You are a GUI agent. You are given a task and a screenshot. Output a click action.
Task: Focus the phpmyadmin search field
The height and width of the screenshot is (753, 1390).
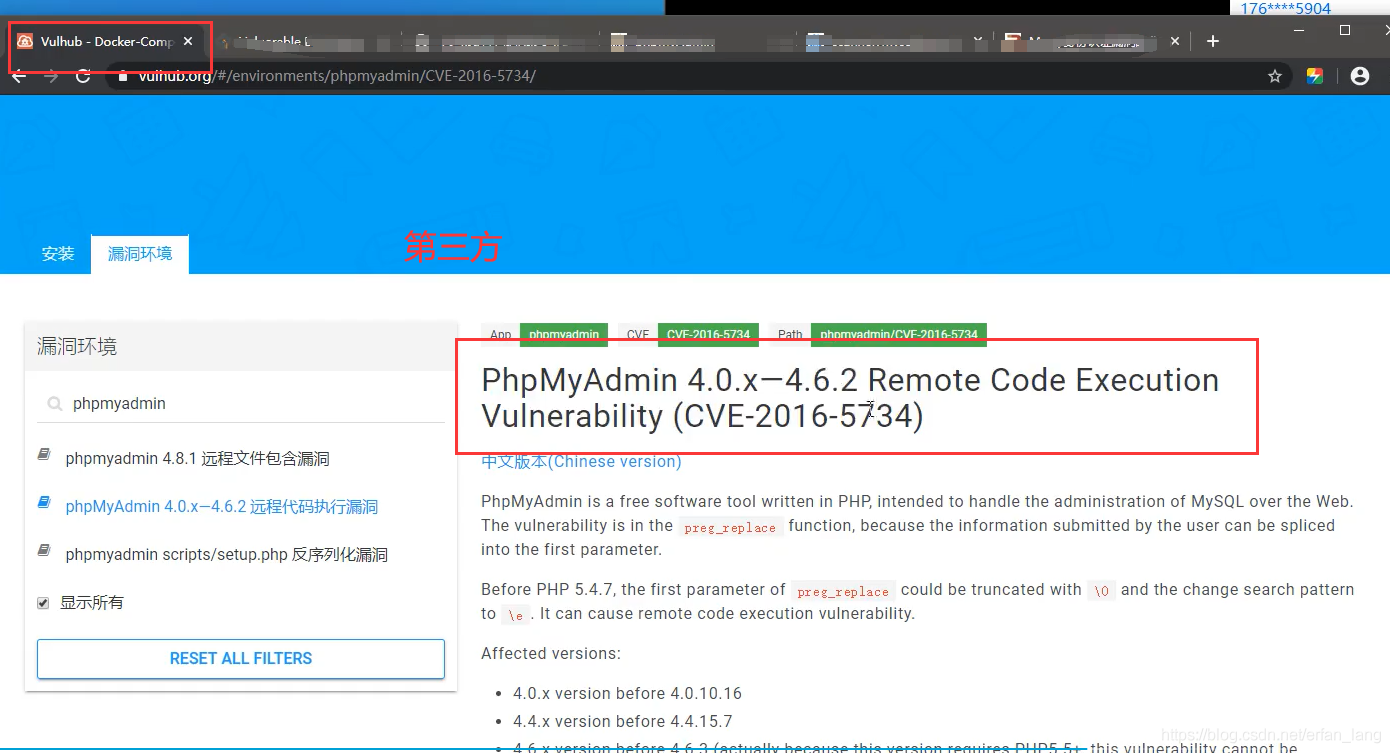click(256, 404)
